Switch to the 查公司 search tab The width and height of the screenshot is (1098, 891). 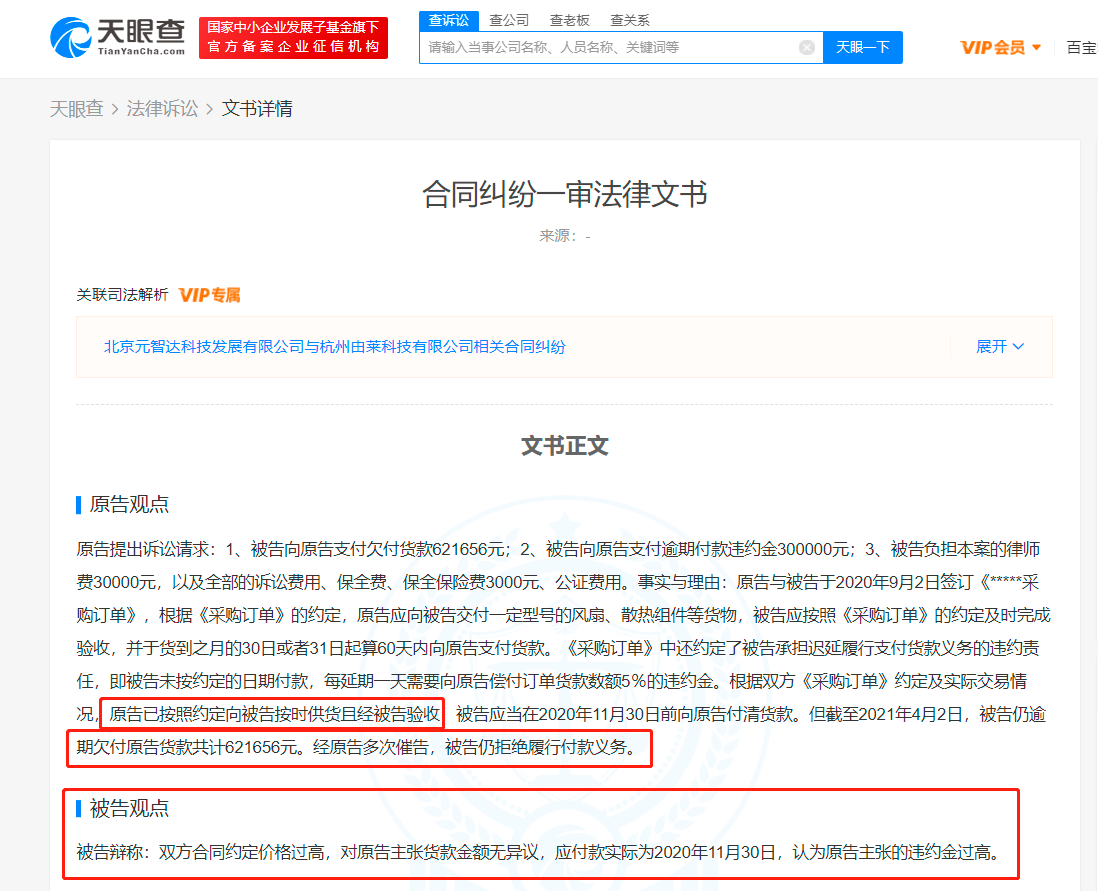click(509, 20)
